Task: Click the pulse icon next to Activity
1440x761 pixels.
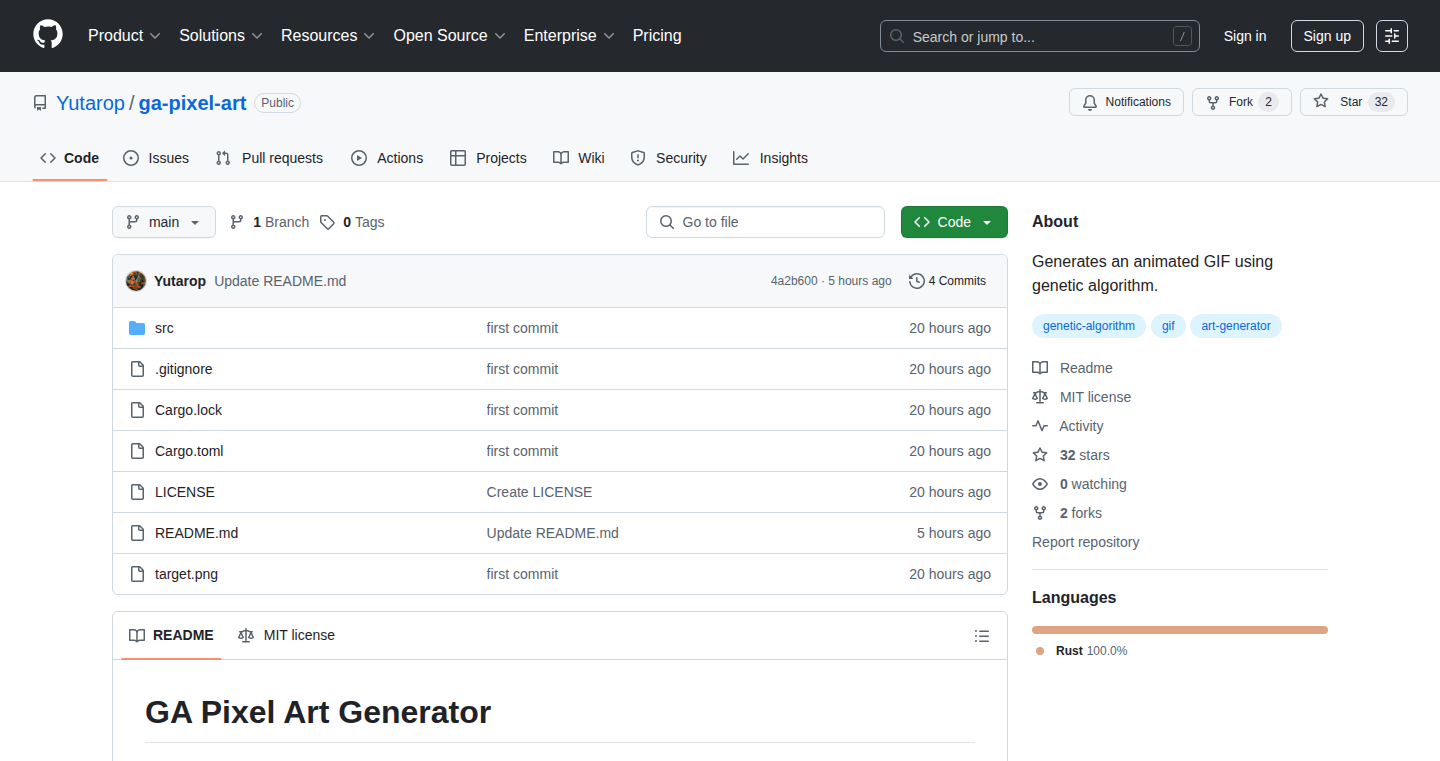Action: [x=1040, y=426]
